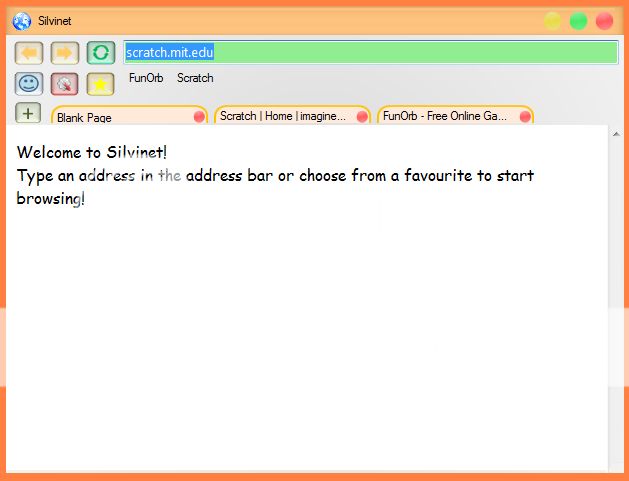629x481 pixels.
Task: Click the Silvinet globe icon in title bar
Action: pyautogui.click(x=22, y=21)
